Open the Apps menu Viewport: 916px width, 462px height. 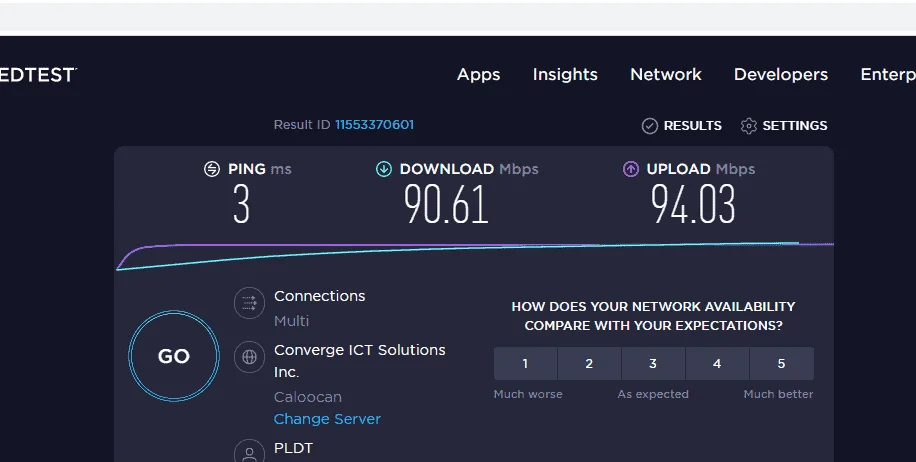pyautogui.click(x=478, y=74)
